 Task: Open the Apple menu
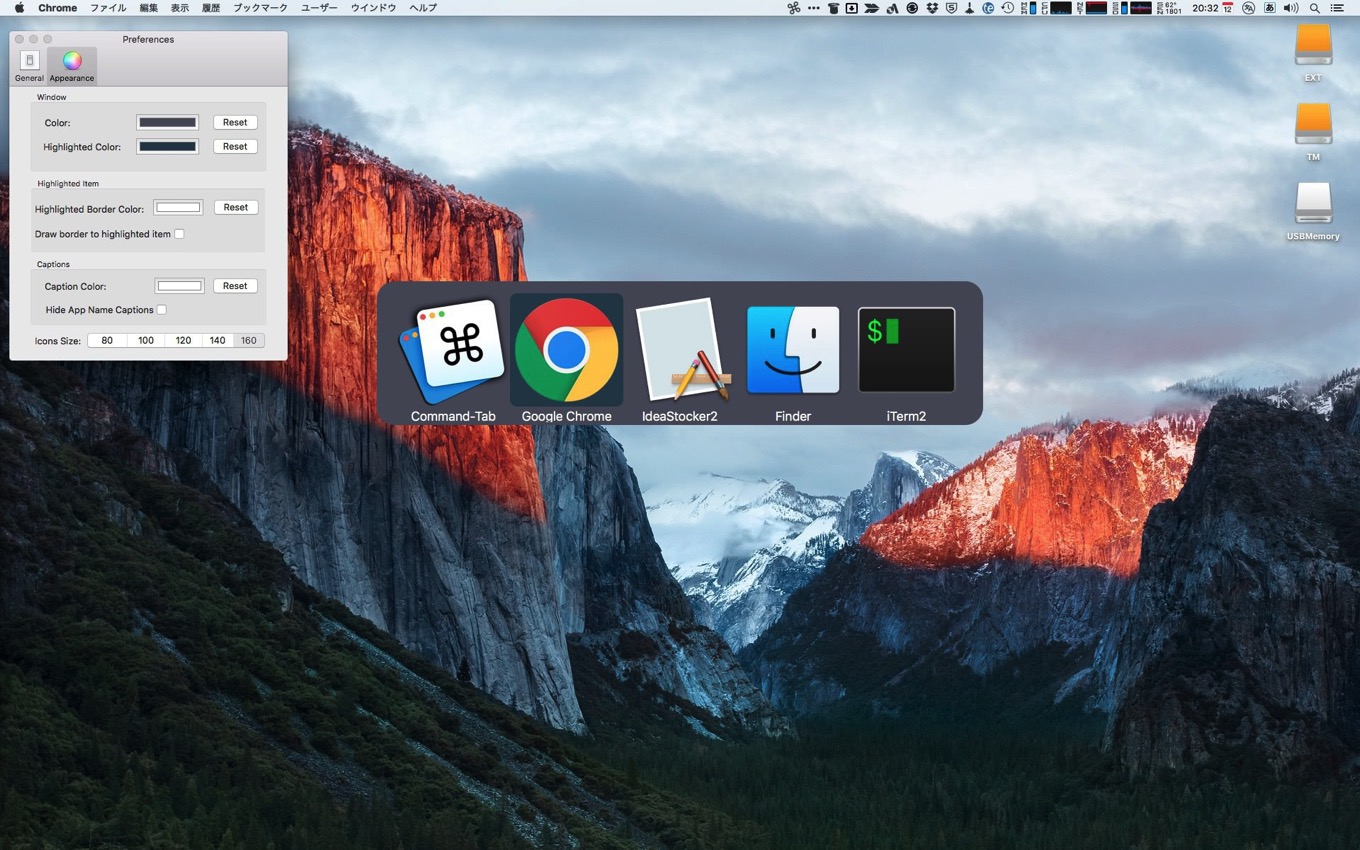click(19, 8)
